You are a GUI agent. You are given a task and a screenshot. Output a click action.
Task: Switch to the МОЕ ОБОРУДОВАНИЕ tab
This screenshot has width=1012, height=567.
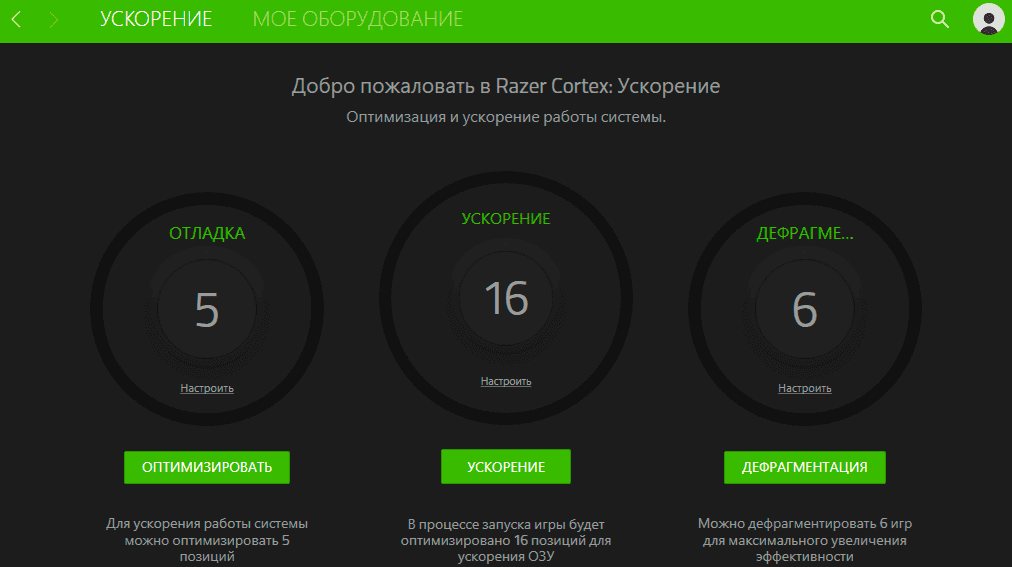[x=358, y=19]
